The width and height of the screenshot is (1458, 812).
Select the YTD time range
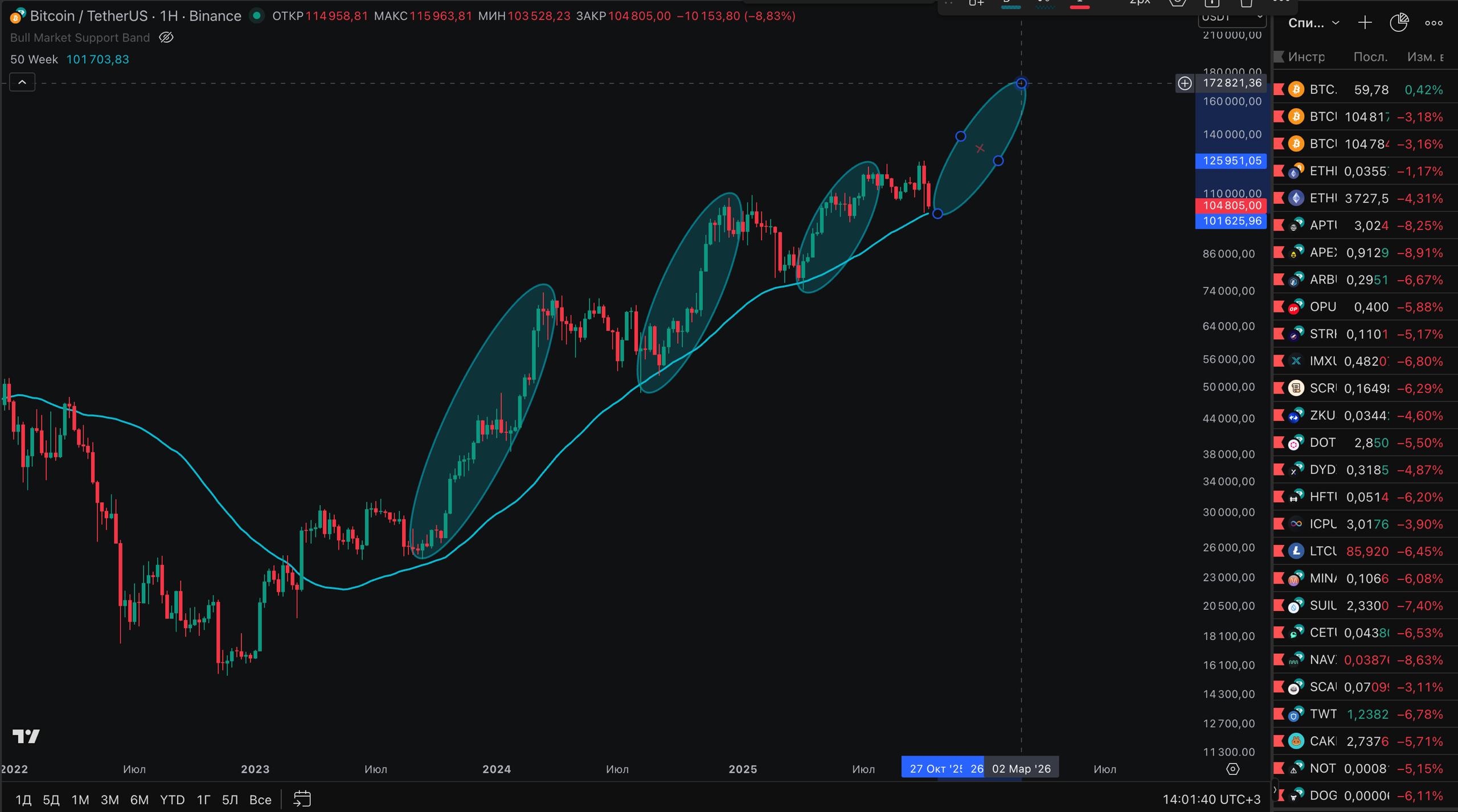coord(172,799)
